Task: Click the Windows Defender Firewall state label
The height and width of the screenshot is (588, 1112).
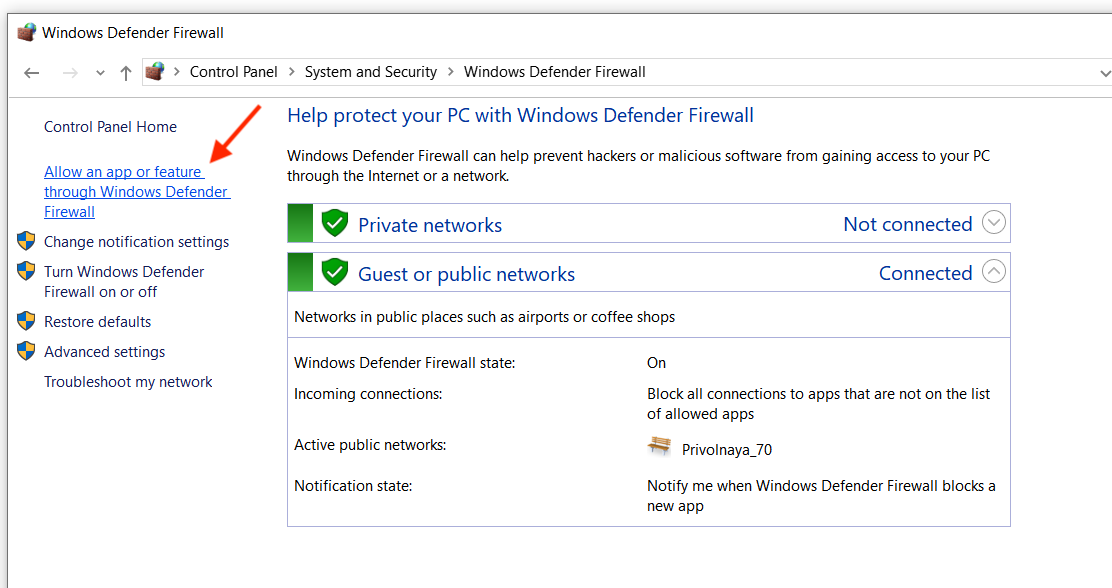Action: click(404, 363)
